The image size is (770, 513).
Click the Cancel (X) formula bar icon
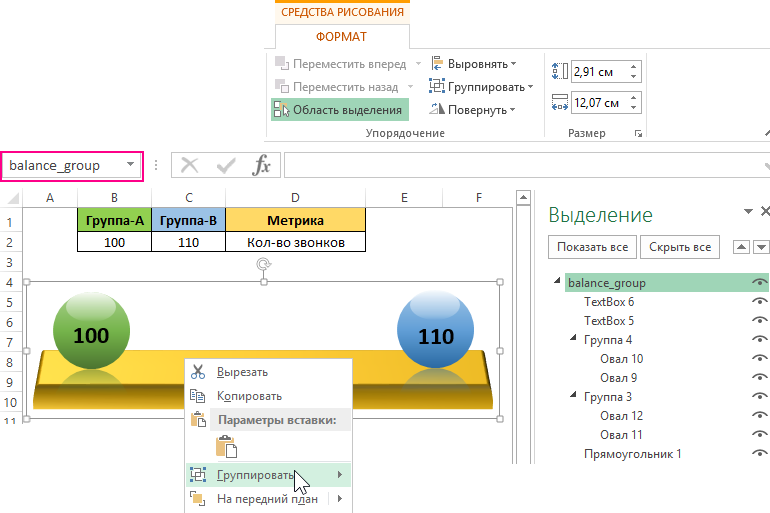(189, 165)
